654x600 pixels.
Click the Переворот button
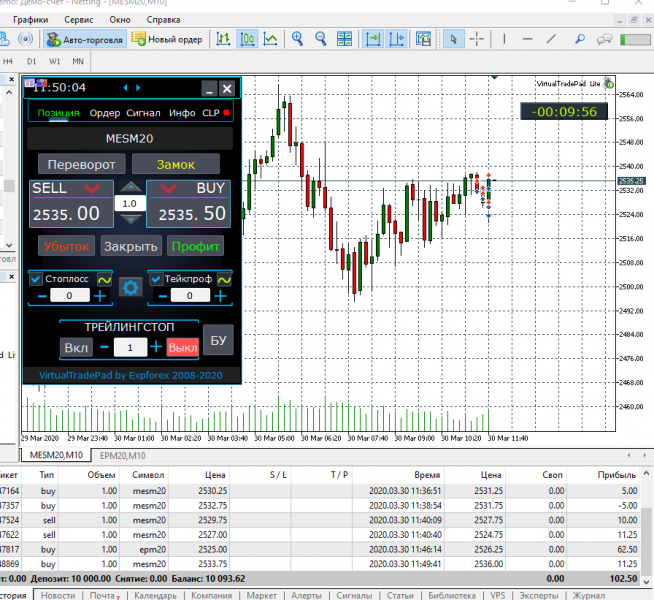(x=82, y=164)
